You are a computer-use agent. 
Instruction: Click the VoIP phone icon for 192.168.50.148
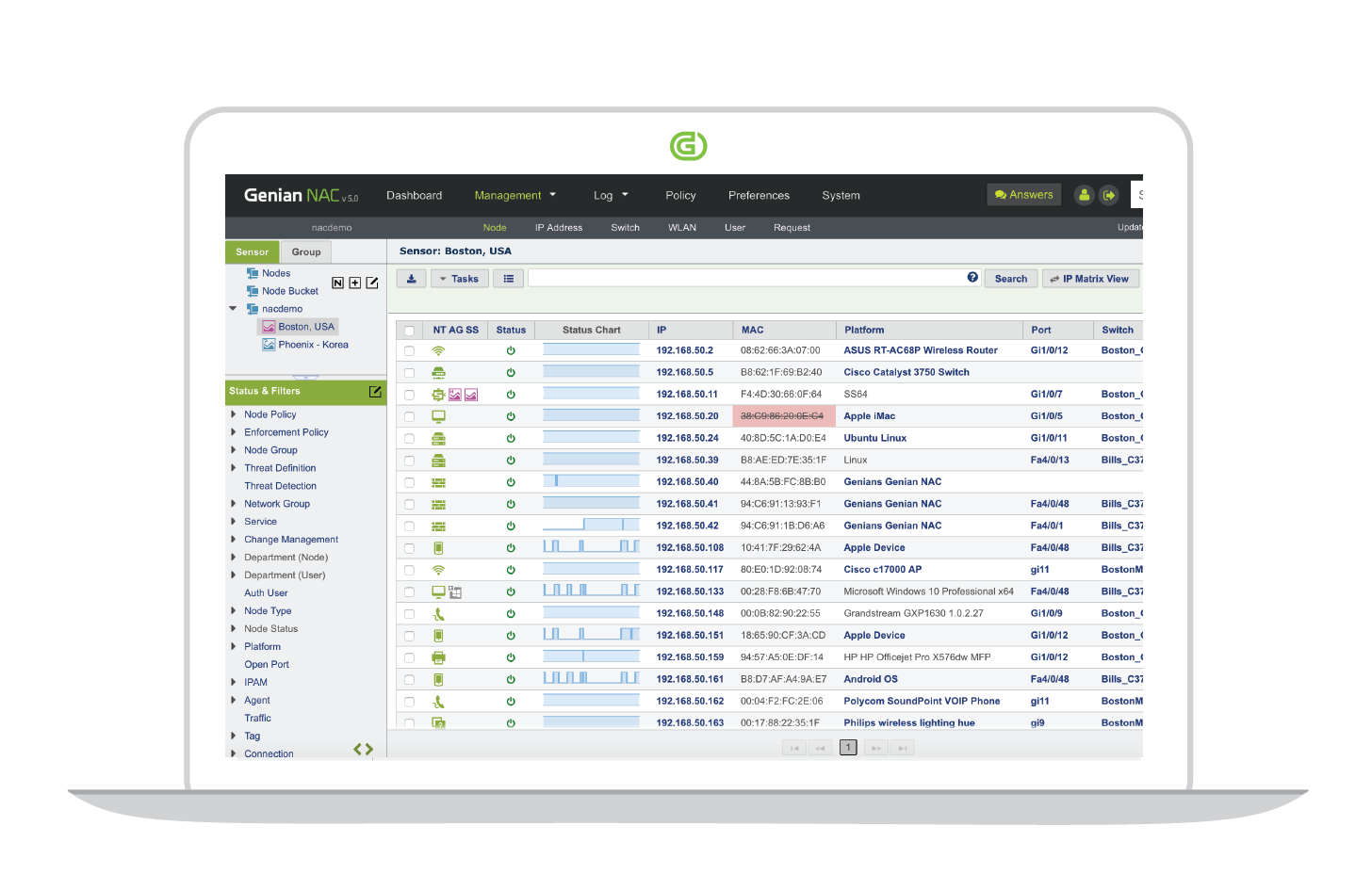click(x=438, y=613)
